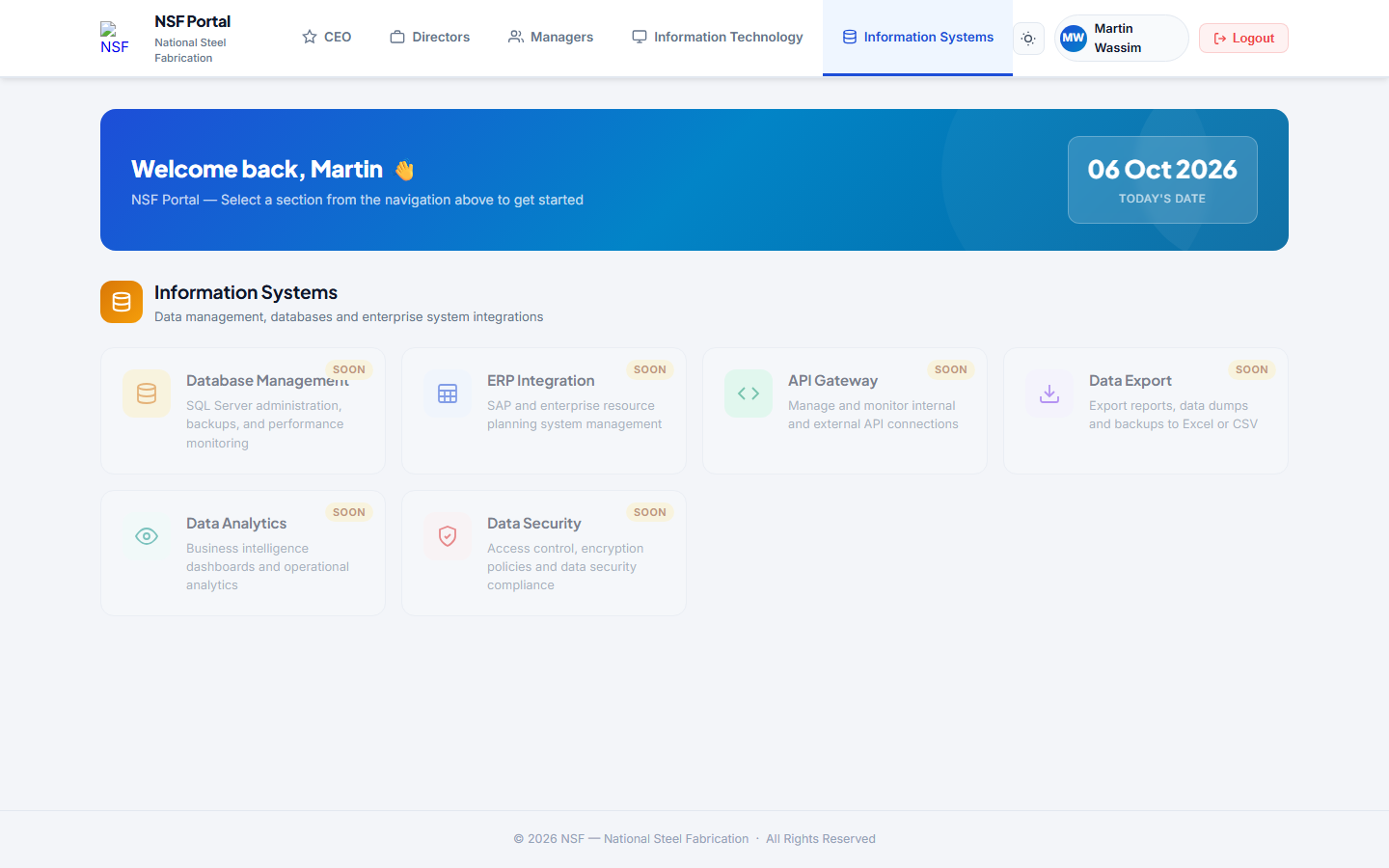Click the NSF Portal brand title

tap(193, 21)
